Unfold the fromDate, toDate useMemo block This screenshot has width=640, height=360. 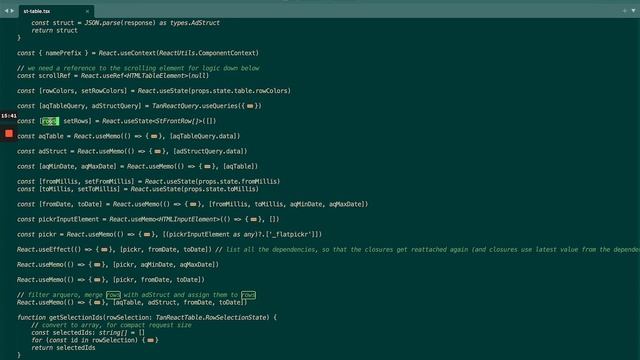193,204
